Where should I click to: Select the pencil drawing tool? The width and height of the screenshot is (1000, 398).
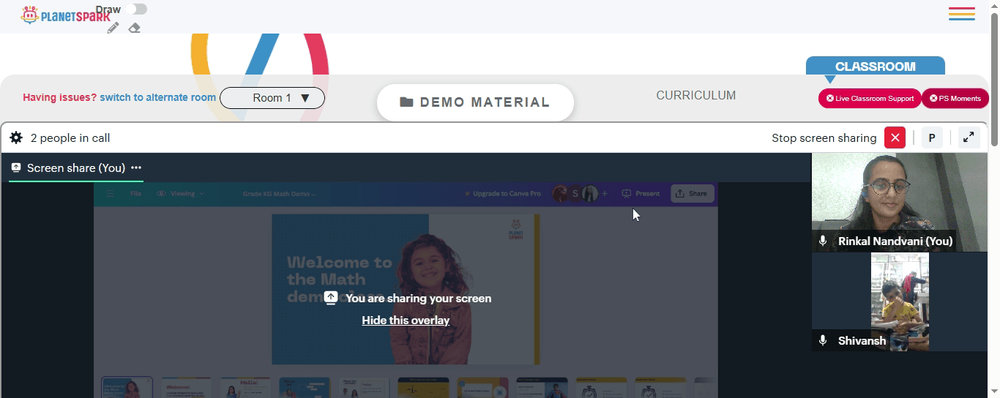(x=113, y=27)
